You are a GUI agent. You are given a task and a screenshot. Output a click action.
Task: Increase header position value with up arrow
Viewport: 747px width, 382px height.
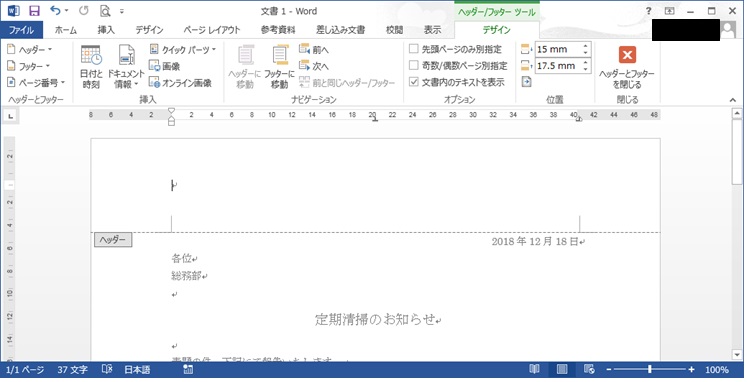point(586,46)
